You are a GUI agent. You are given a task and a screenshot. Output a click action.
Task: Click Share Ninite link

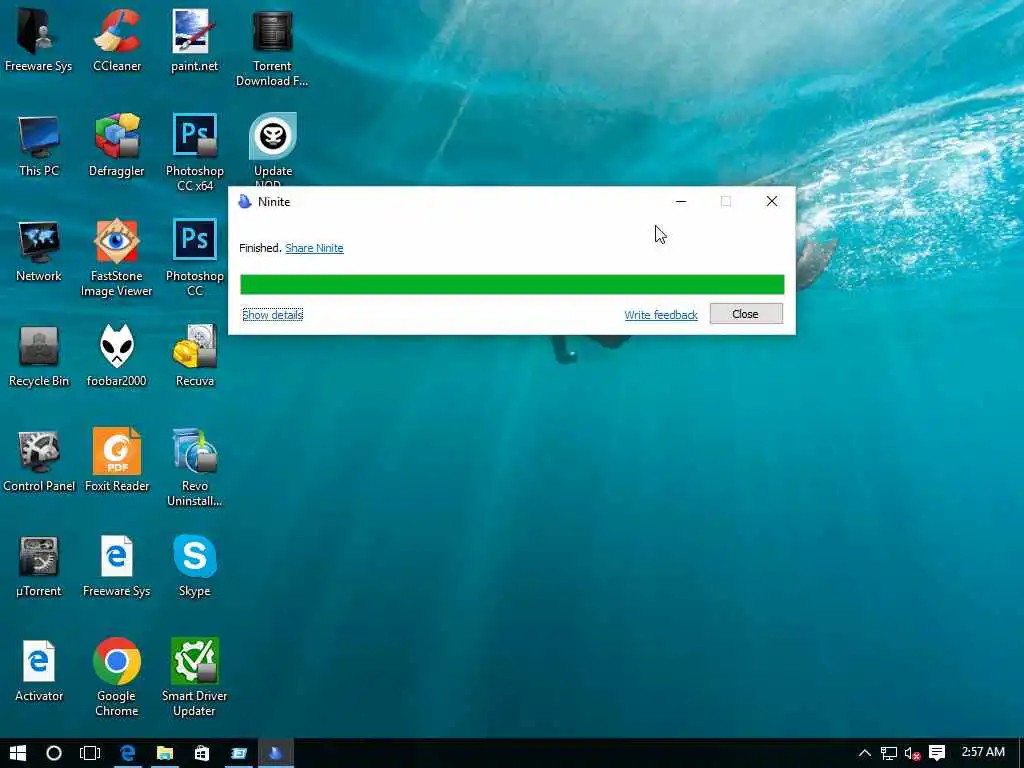click(x=314, y=248)
